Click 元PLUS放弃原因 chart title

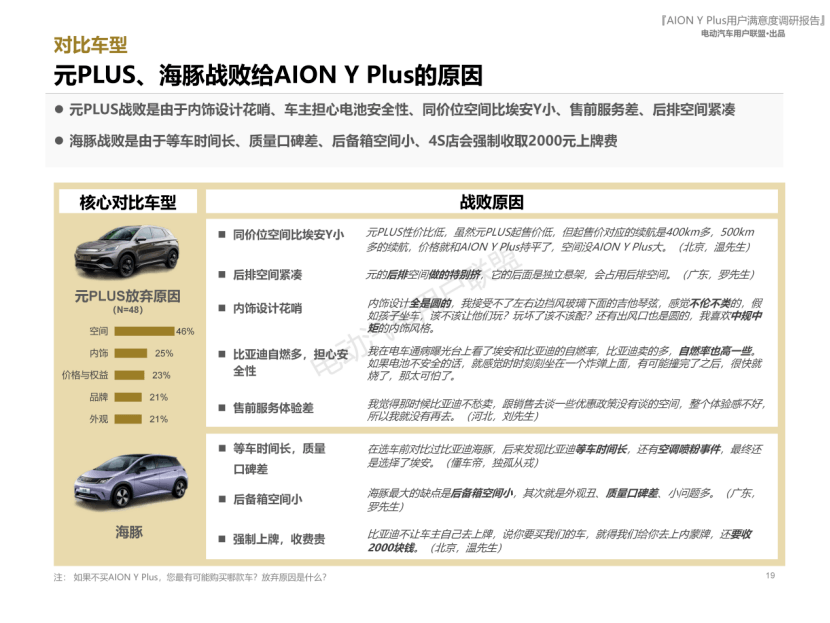[128, 295]
